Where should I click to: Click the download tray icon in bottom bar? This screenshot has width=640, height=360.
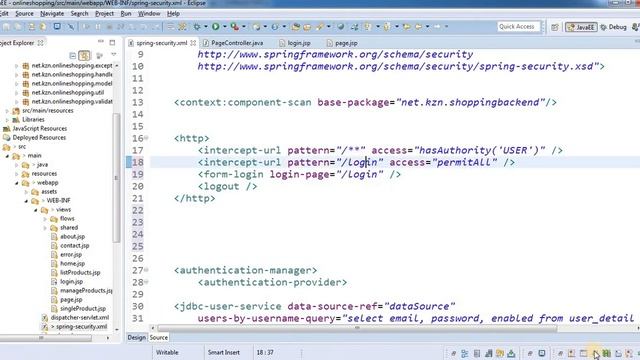pyautogui.click(x=511, y=353)
